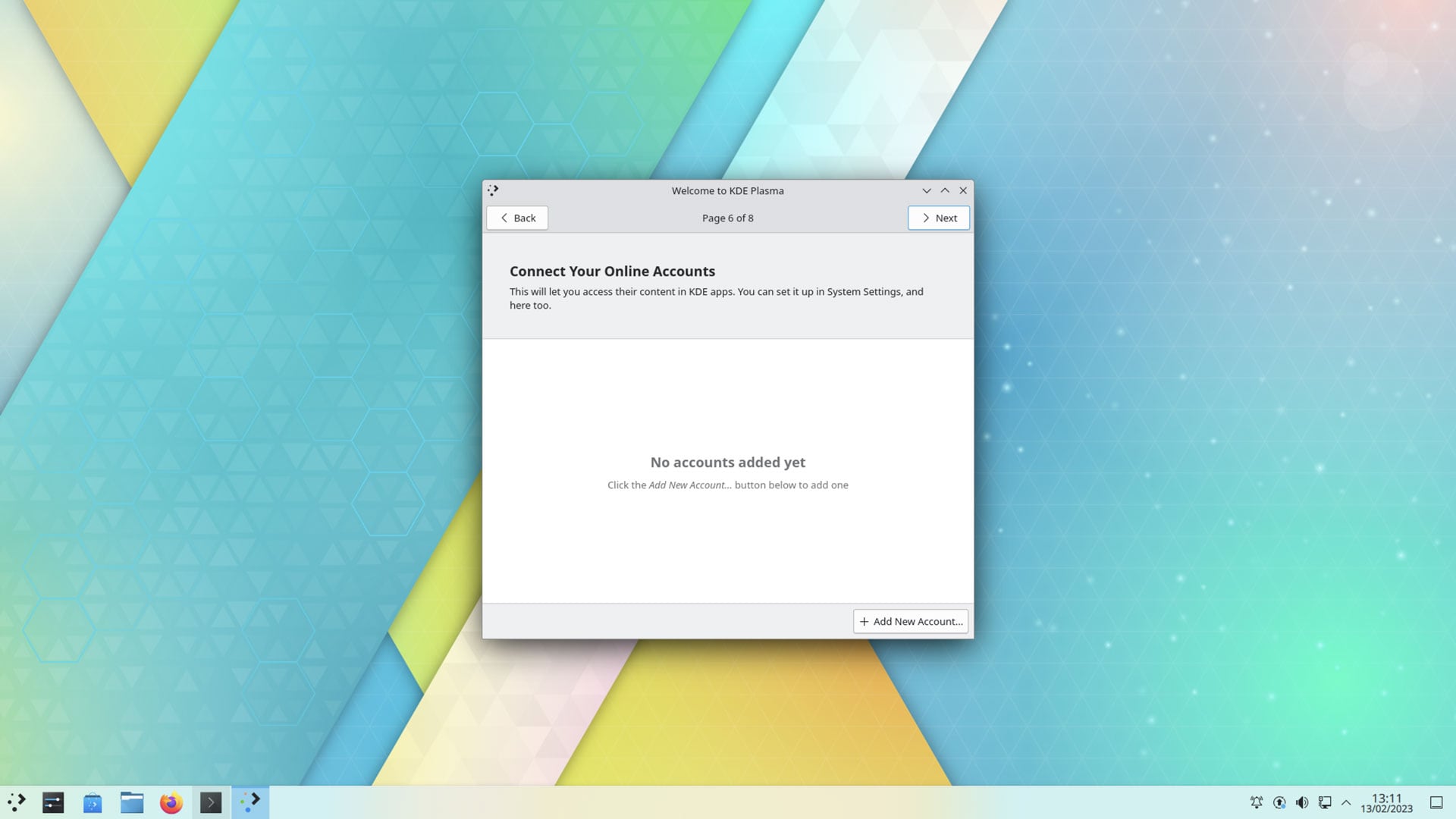Click the Add New Account button
This screenshot has width=1456, height=819.
click(x=910, y=621)
